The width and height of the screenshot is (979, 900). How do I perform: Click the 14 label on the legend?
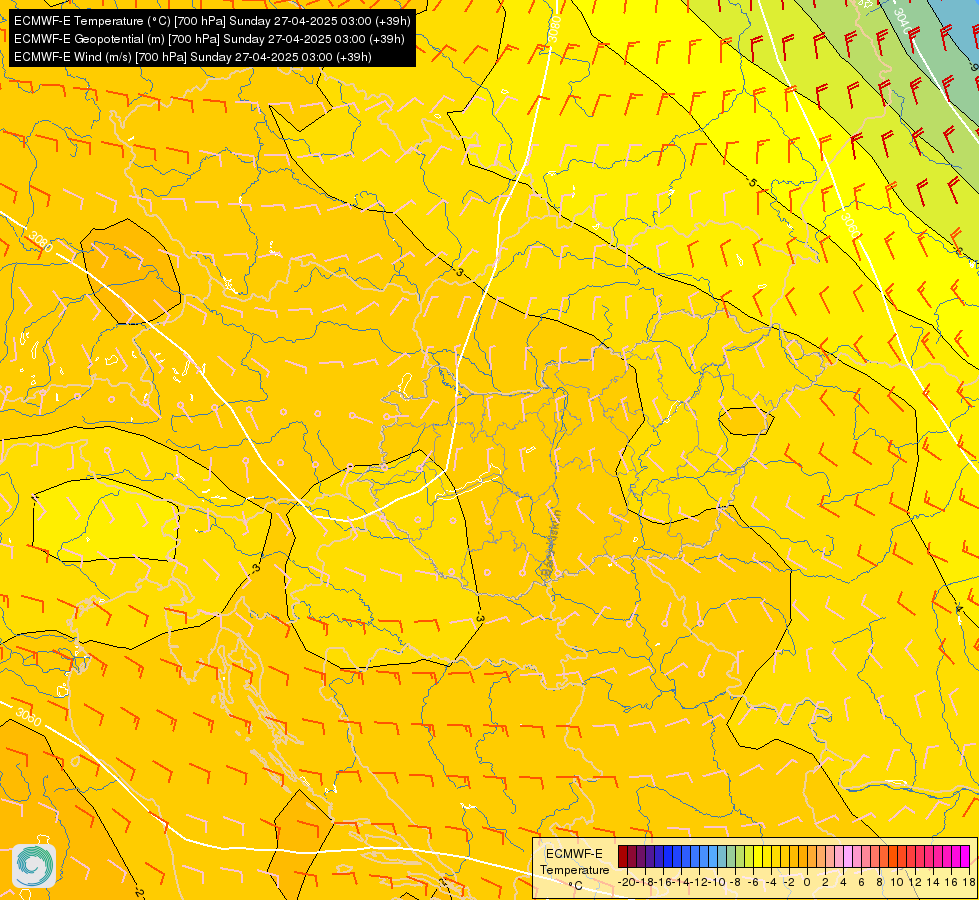click(933, 882)
